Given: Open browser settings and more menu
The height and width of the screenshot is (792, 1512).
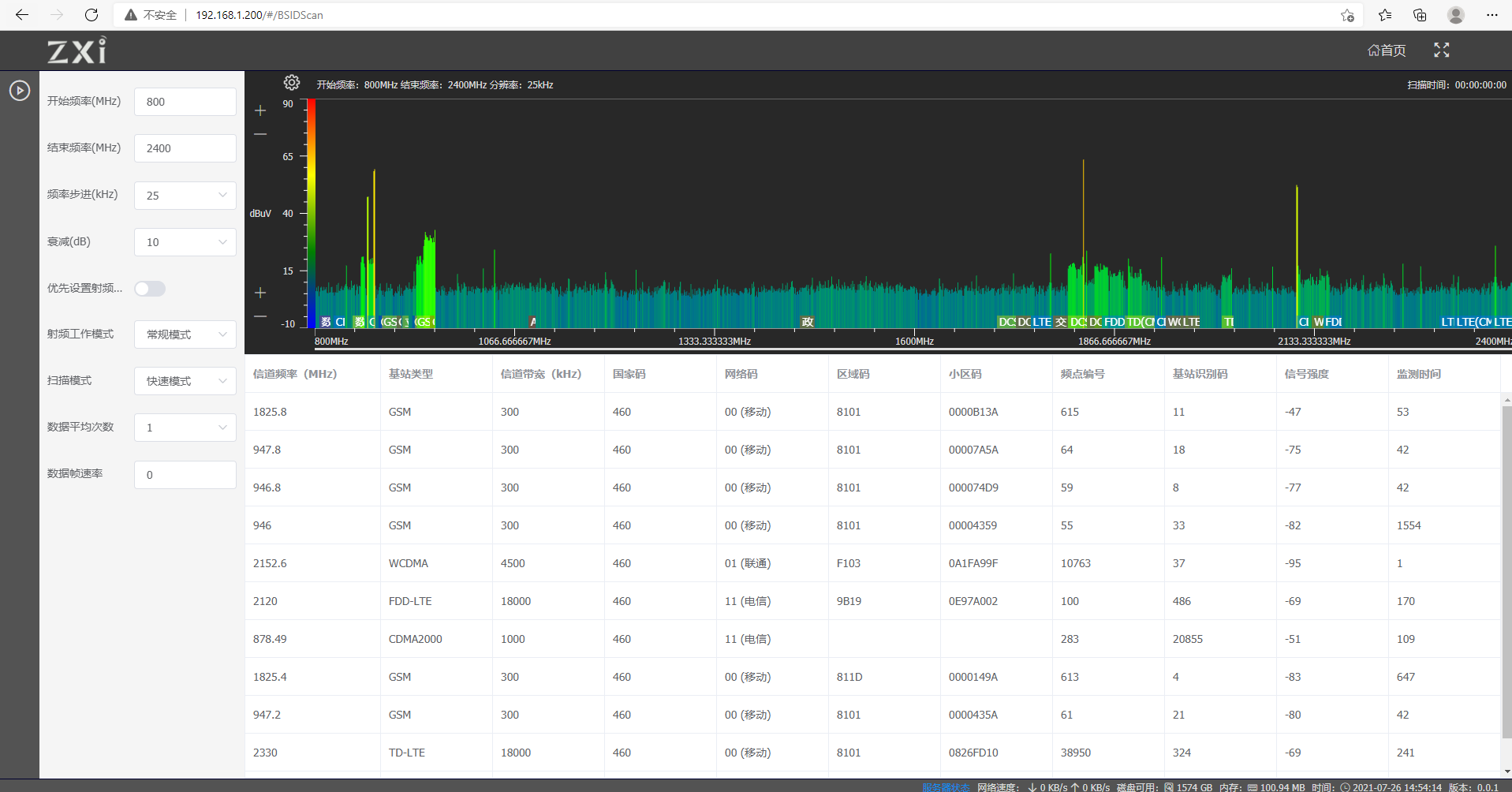Looking at the screenshot, I should [1491, 15].
